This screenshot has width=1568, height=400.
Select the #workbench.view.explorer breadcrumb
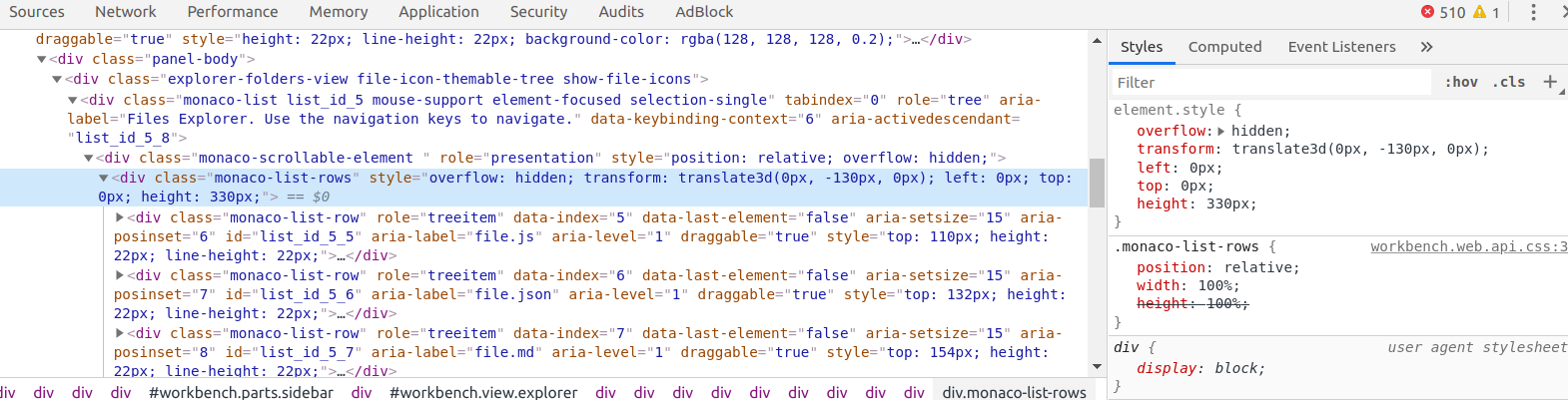click(x=483, y=392)
